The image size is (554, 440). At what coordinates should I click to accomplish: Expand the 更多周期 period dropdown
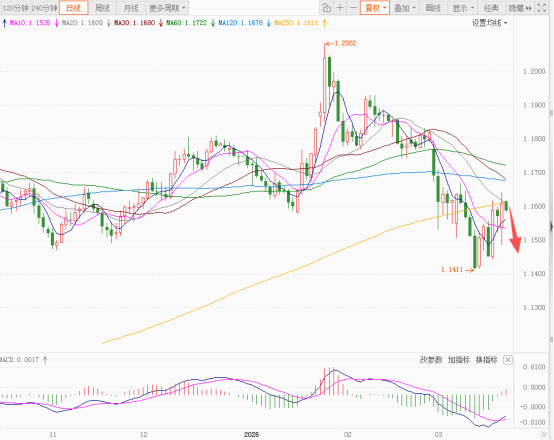pos(167,8)
